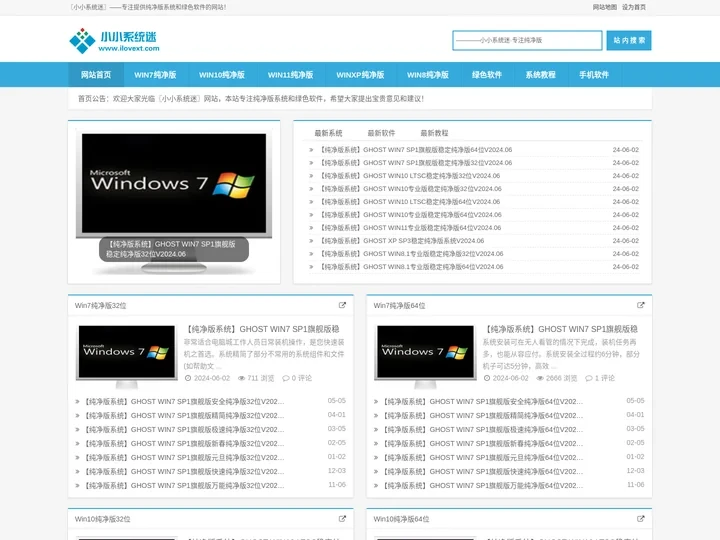720x540 pixels.
Task: Open 旗舰版万能纯净版32位 article dated 11-06
Action: coord(184,485)
